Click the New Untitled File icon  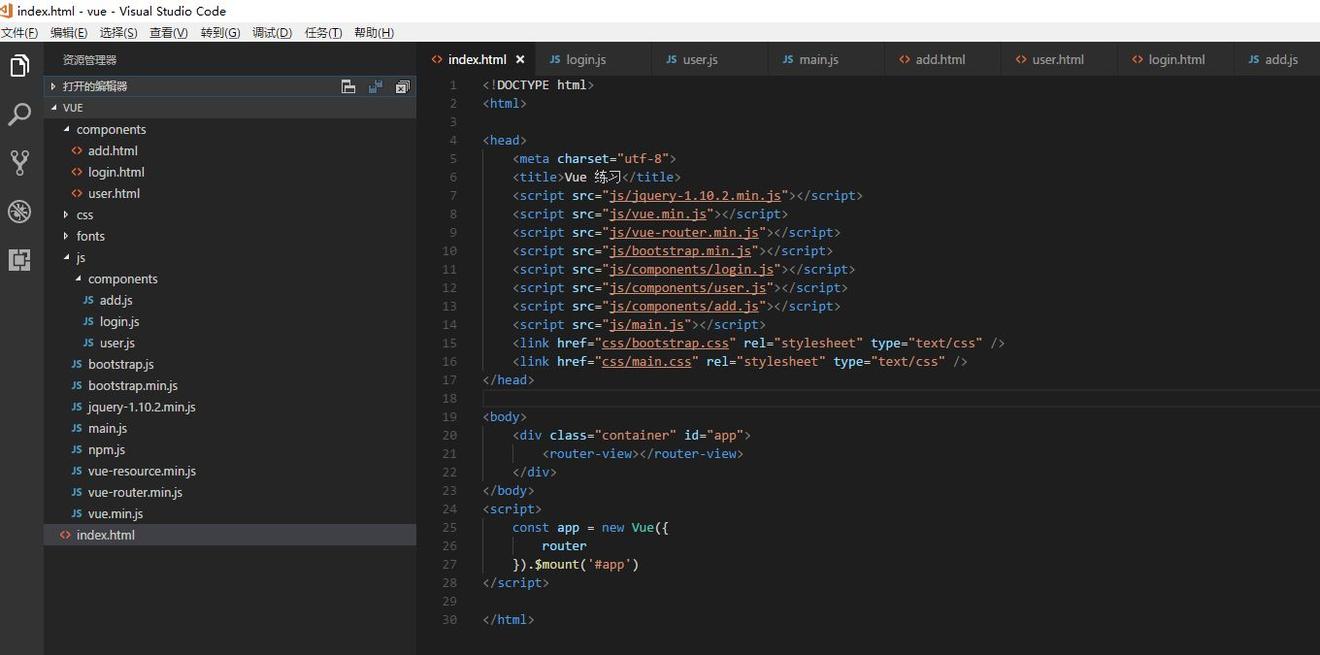348,86
